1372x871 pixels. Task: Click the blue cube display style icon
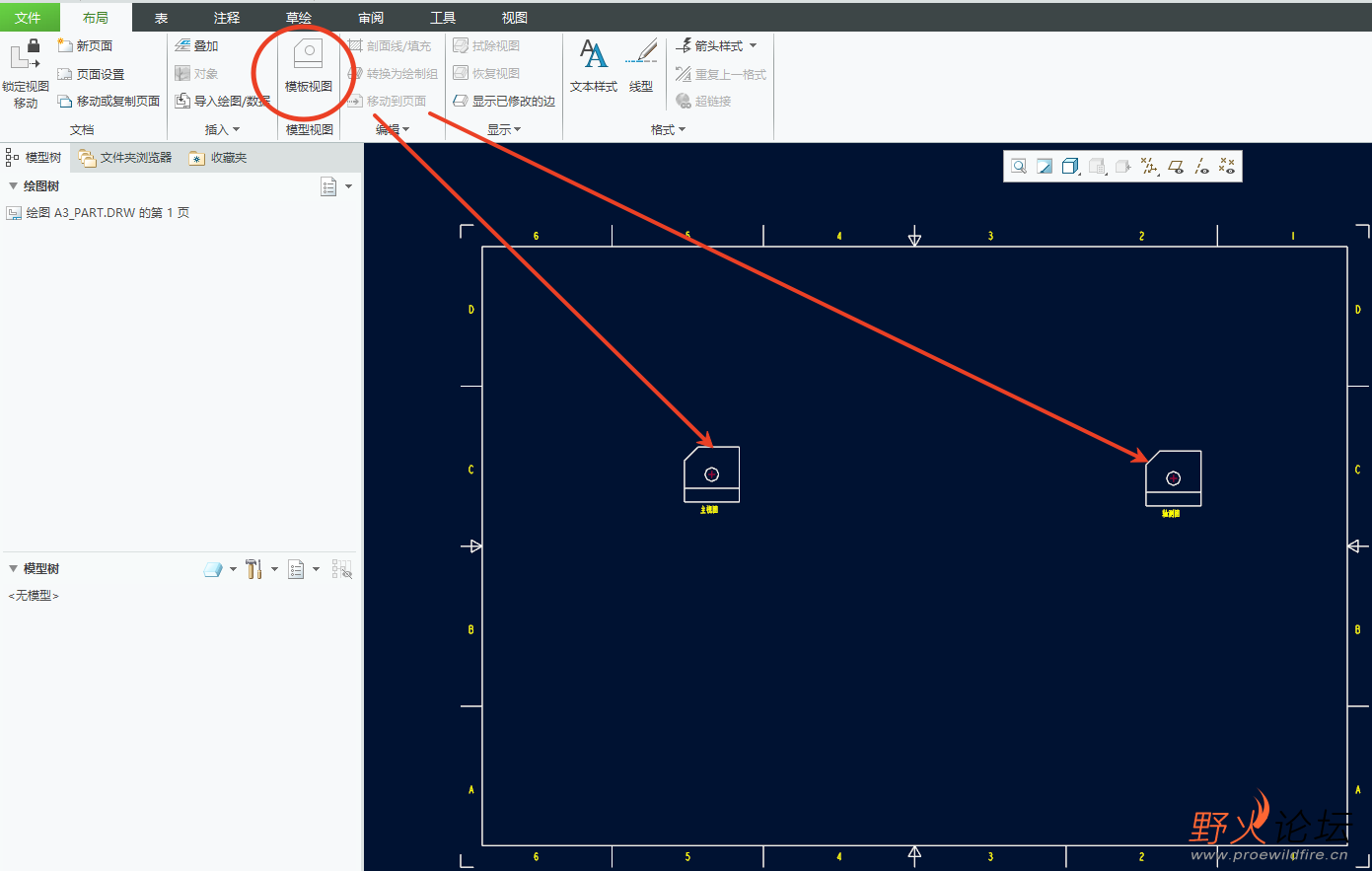coord(1070,167)
